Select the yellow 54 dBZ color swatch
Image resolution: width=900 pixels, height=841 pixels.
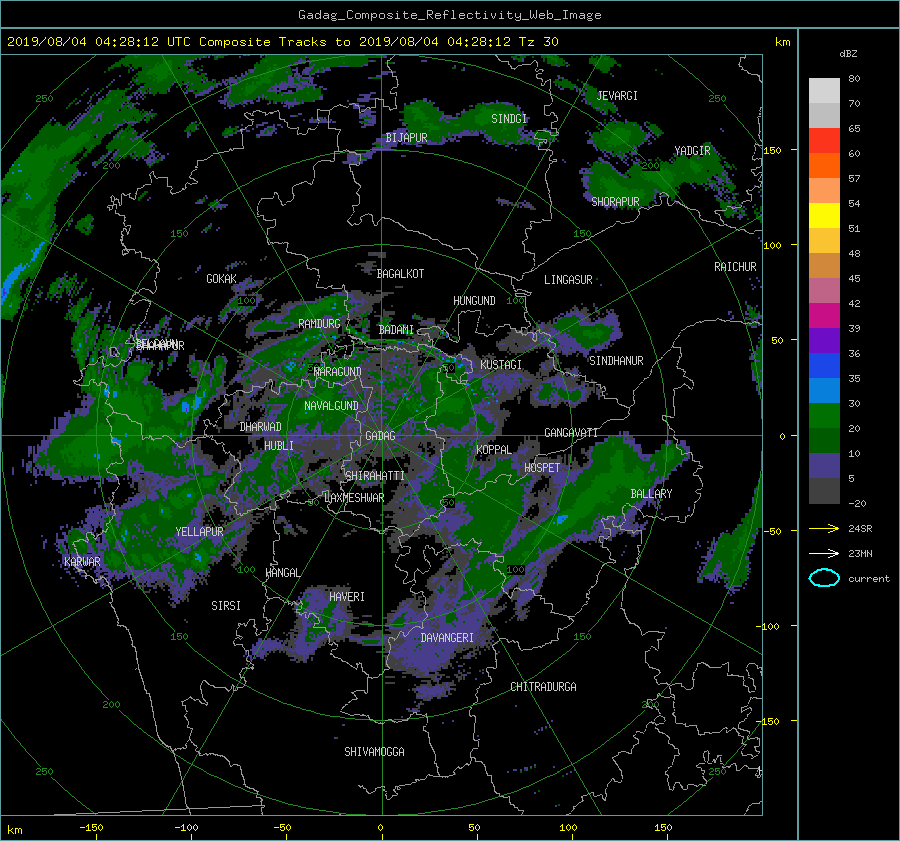click(x=824, y=215)
